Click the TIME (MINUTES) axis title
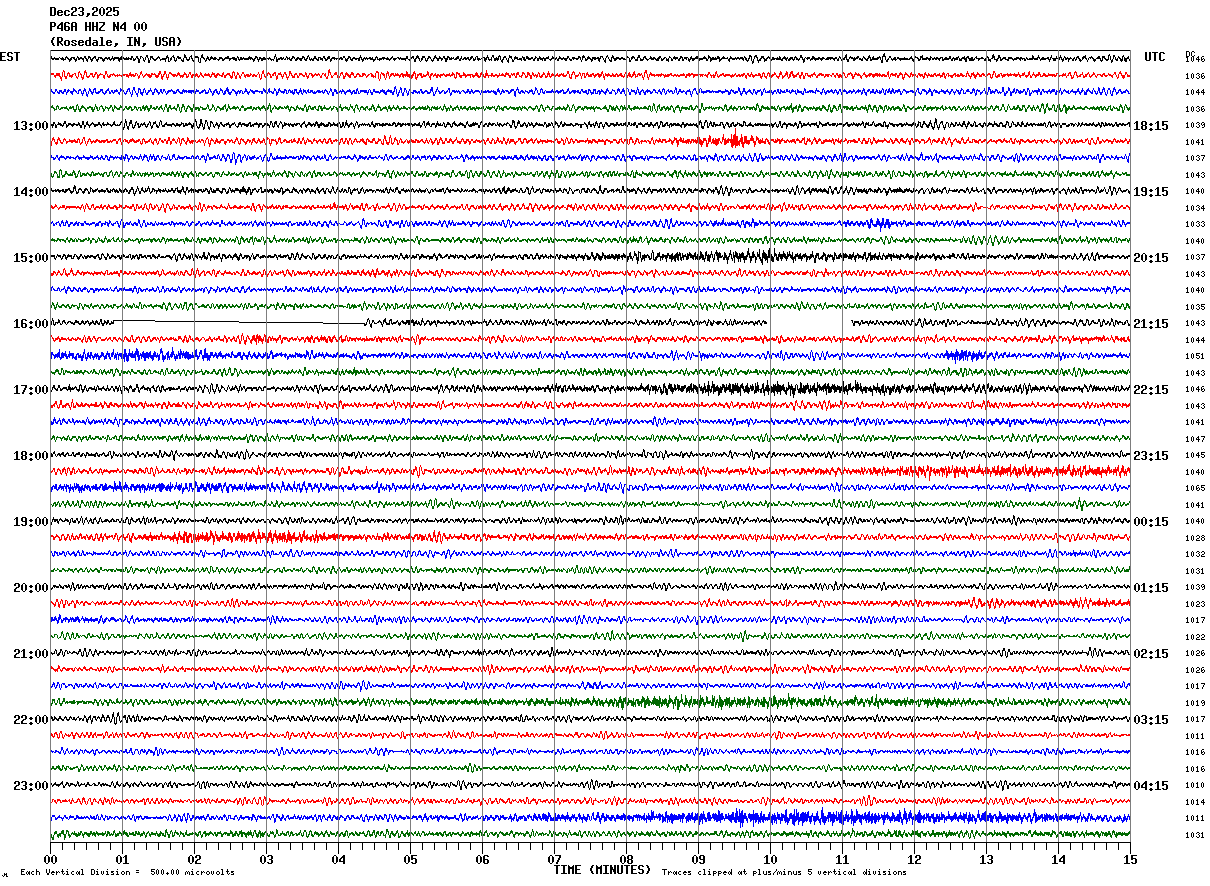Image resolution: width=1210 pixels, height=886 pixels. click(602, 870)
